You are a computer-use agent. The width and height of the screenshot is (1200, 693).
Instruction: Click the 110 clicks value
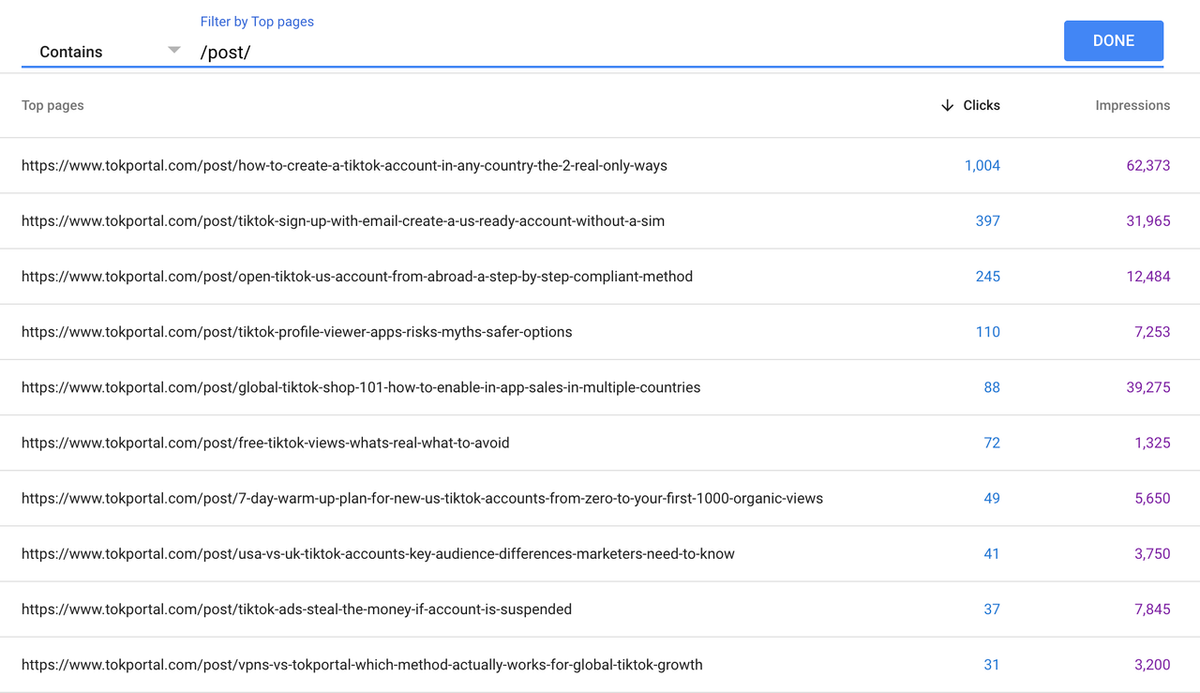[x=988, y=332]
